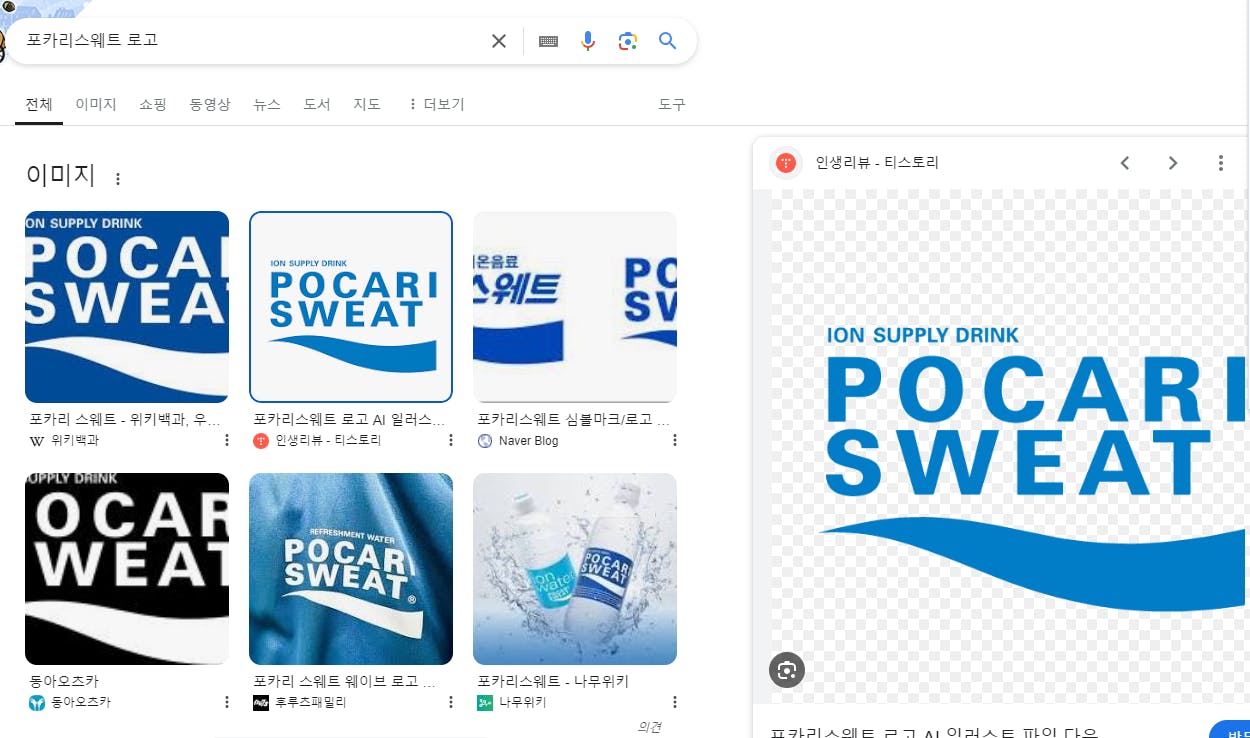Click the blue magnifier search button
The height and width of the screenshot is (738, 1250).
pos(668,41)
